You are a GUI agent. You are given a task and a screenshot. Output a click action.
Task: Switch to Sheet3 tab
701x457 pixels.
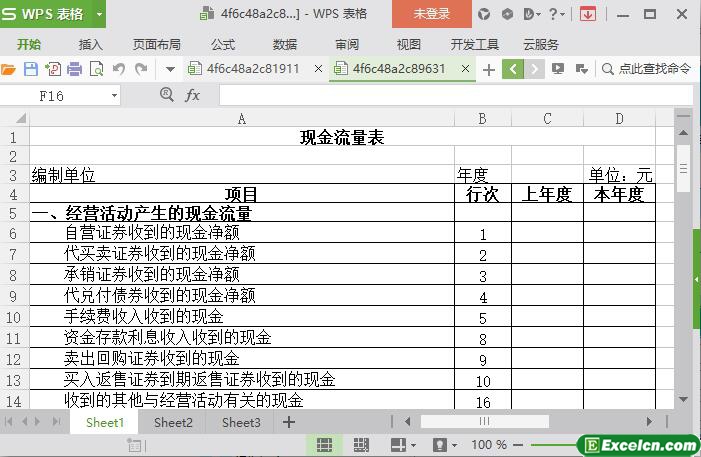click(241, 423)
